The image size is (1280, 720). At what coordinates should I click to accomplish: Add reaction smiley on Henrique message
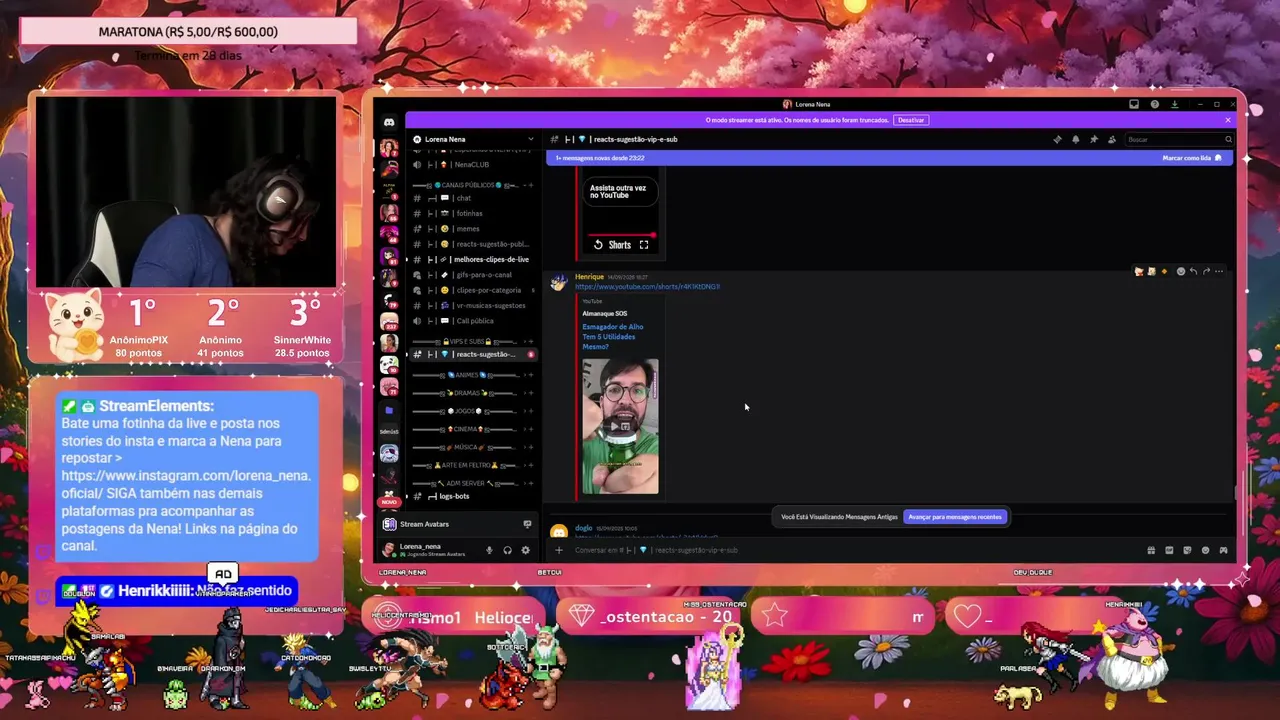pyautogui.click(x=1181, y=271)
